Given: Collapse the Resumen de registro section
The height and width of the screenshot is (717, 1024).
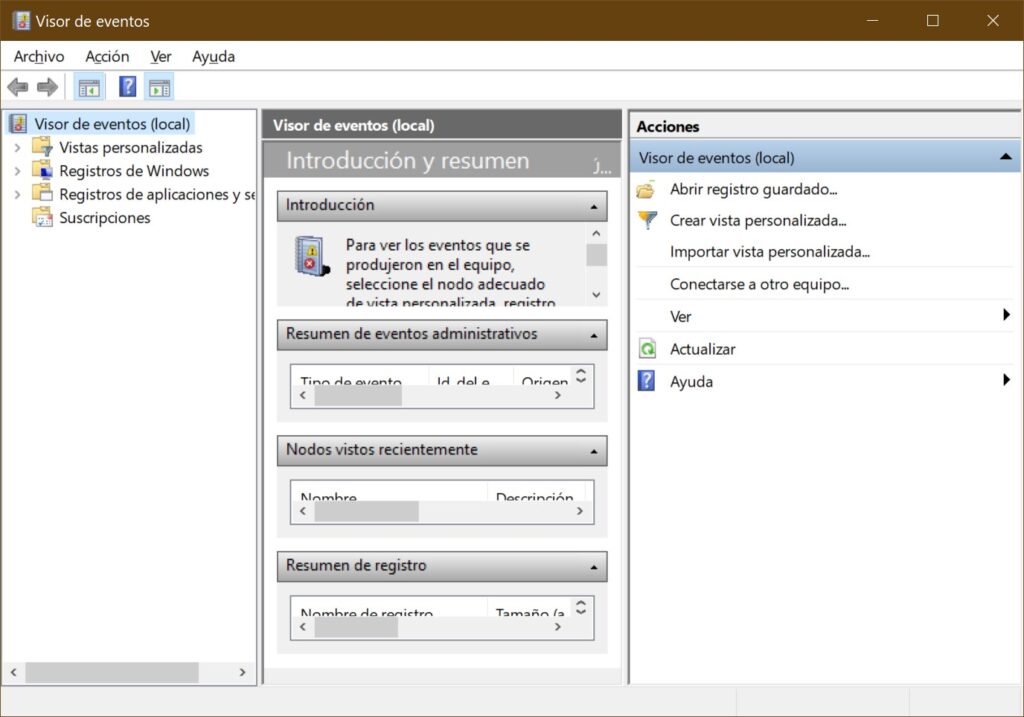Looking at the screenshot, I should point(597,566).
